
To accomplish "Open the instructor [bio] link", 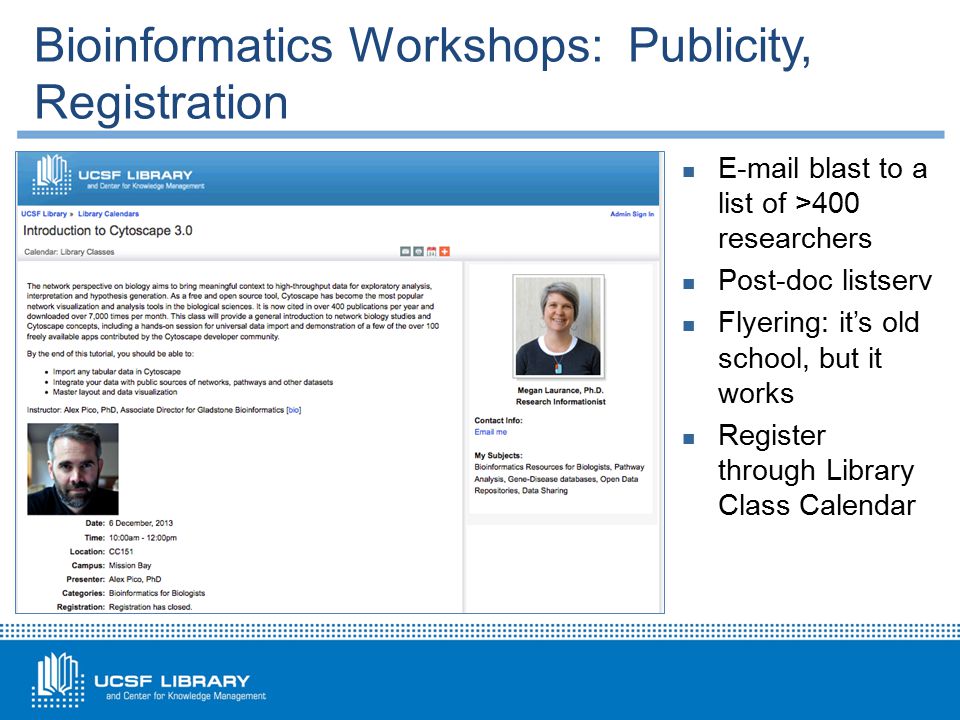I will [x=294, y=410].
